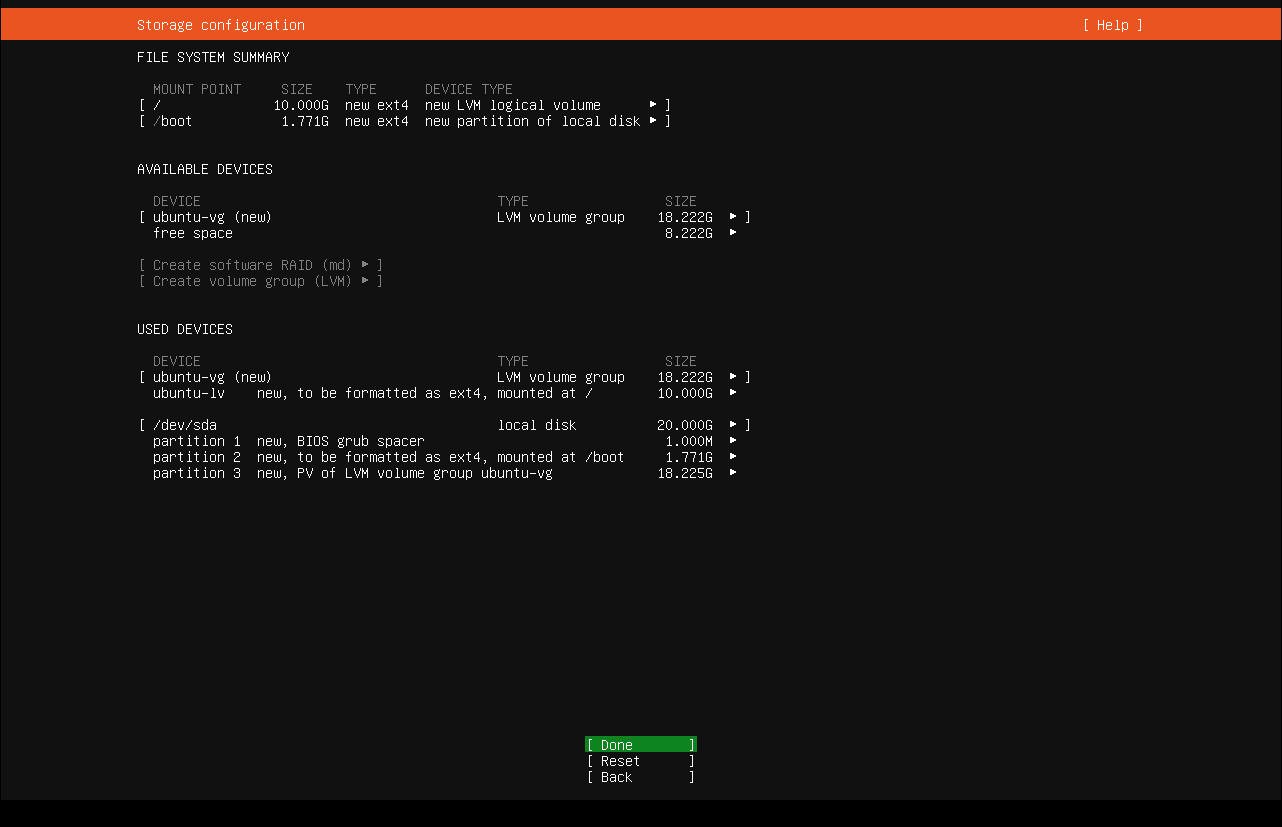
Task: Select ubuntu-vg (new) in Used Devices
Action: pyautogui.click(x=445, y=377)
